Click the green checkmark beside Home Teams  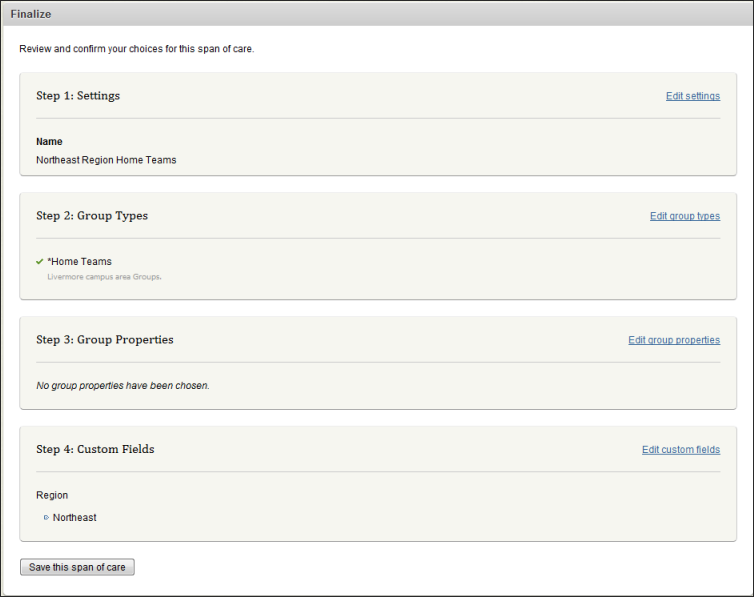tap(40, 262)
